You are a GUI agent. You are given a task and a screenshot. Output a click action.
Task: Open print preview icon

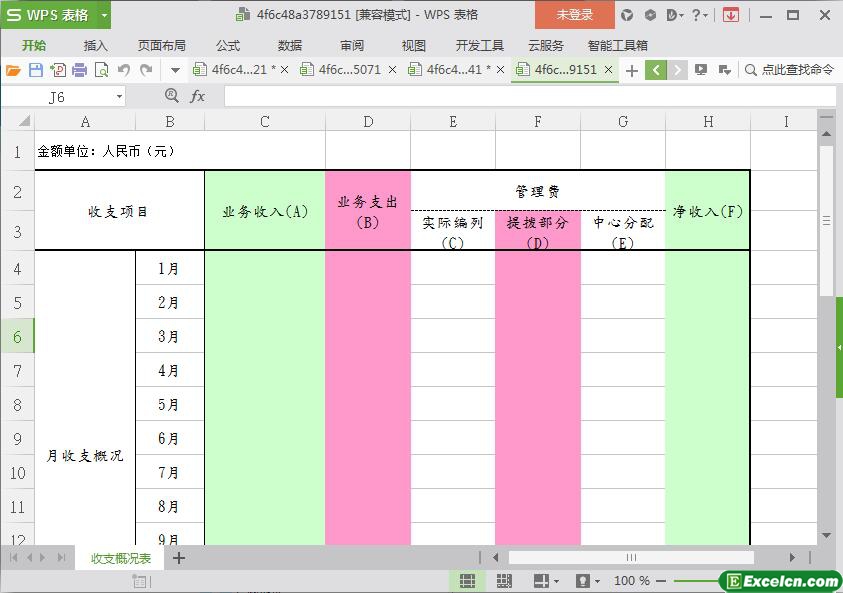coord(101,70)
